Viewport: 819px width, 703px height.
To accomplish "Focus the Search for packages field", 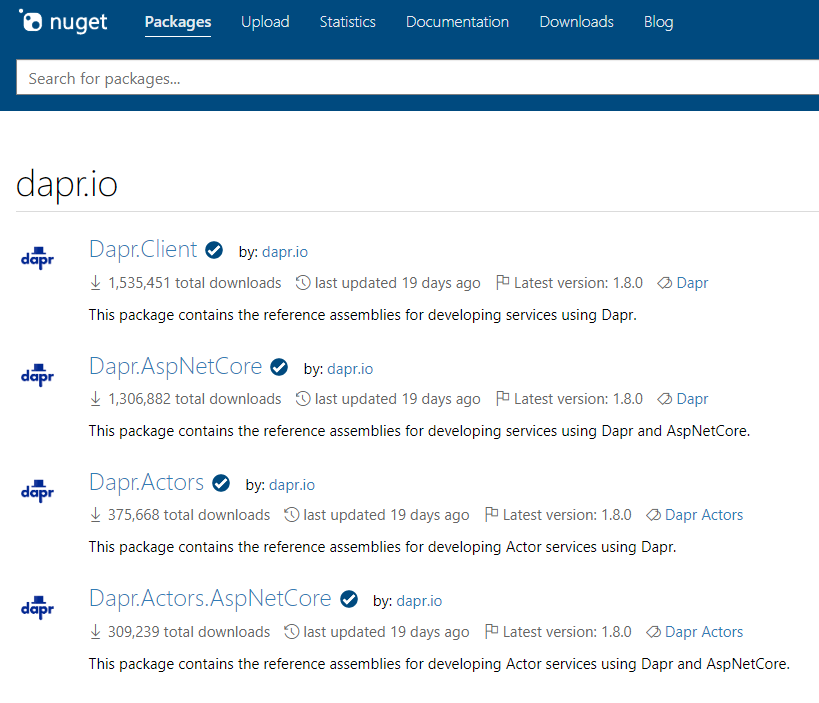I will 417,77.
